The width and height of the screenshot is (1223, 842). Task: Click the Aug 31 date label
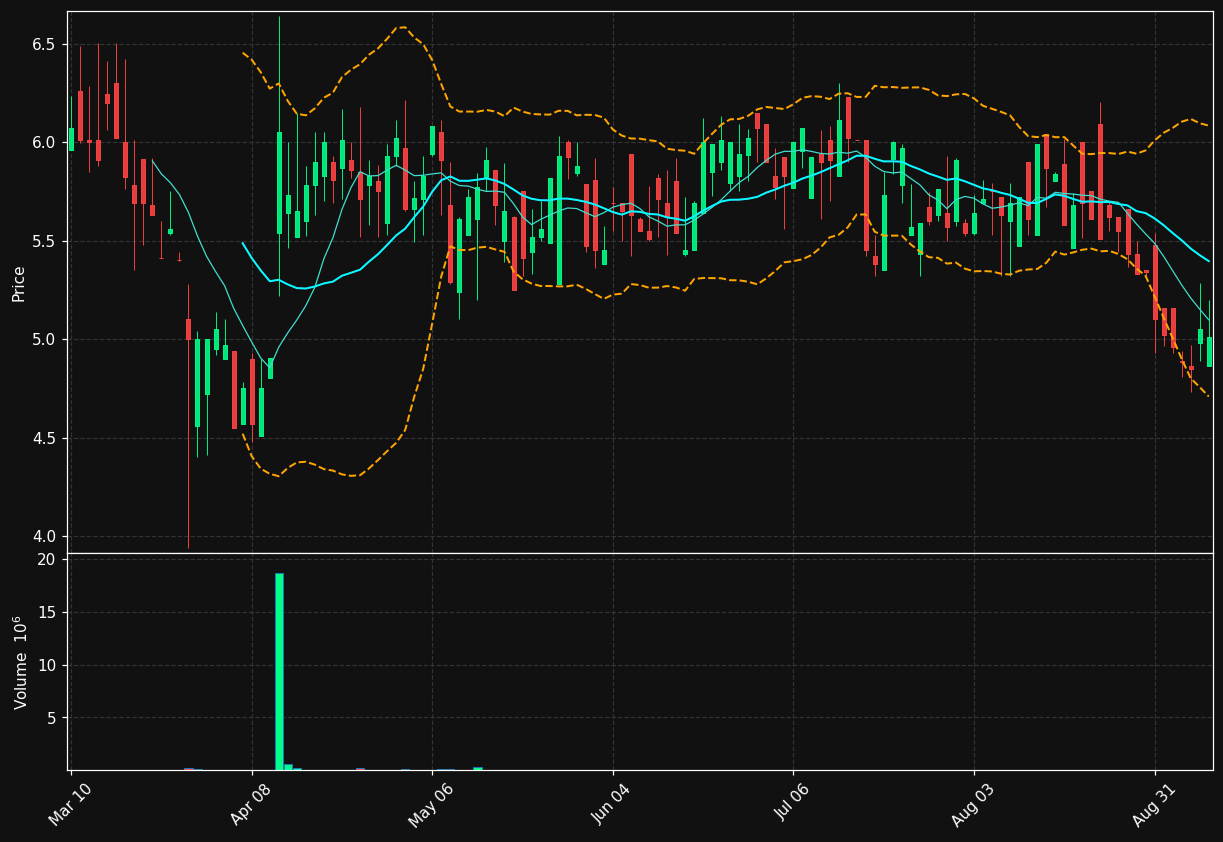point(1155,805)
